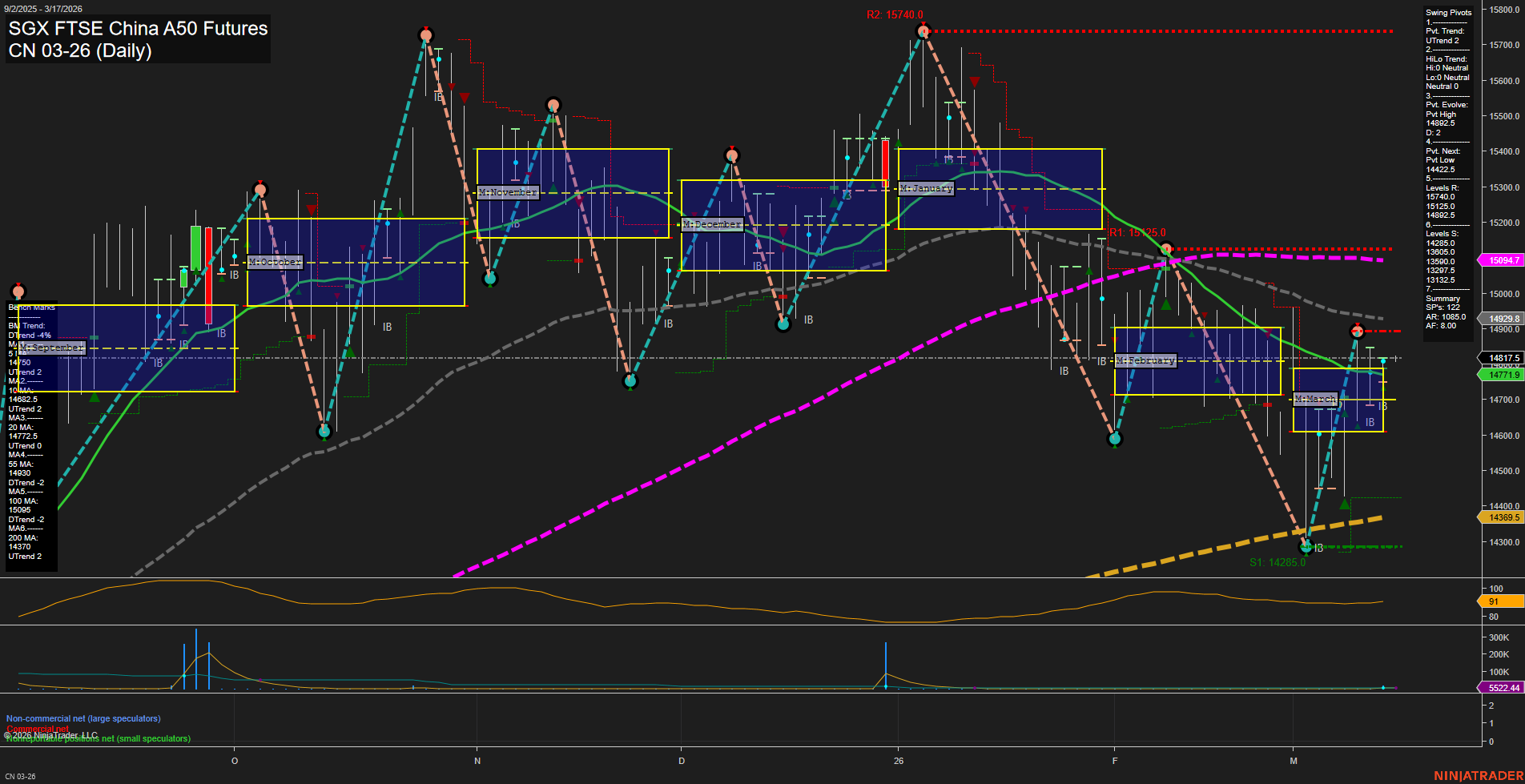The image size is (1525, 784).
Task: Click the R2: 15740.0 resistance label
Action: pyautogui.click(x=894, y=14)
